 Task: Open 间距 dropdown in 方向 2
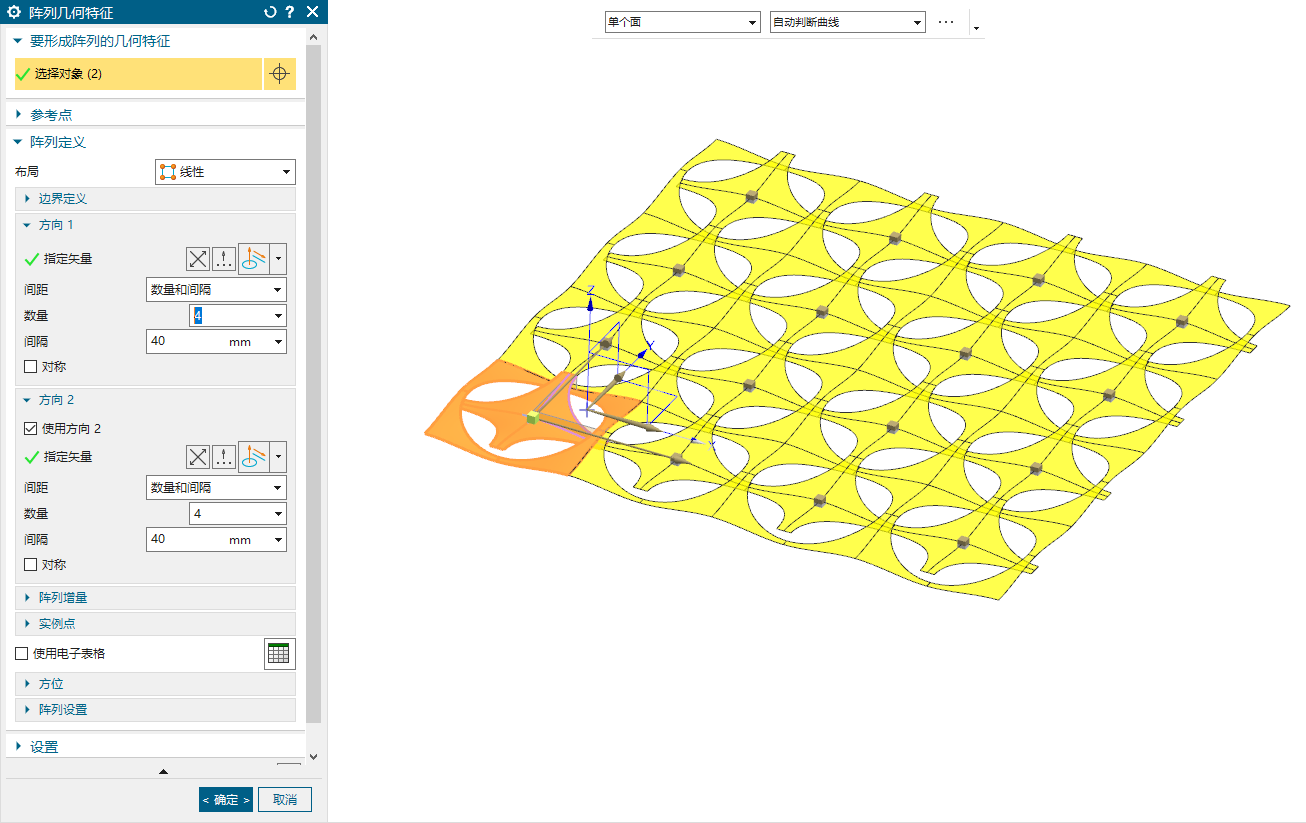216,488
